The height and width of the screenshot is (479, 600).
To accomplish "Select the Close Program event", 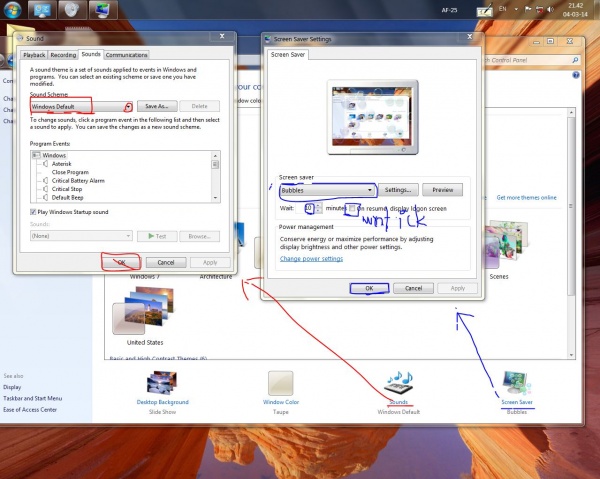I will click(70, 172).
